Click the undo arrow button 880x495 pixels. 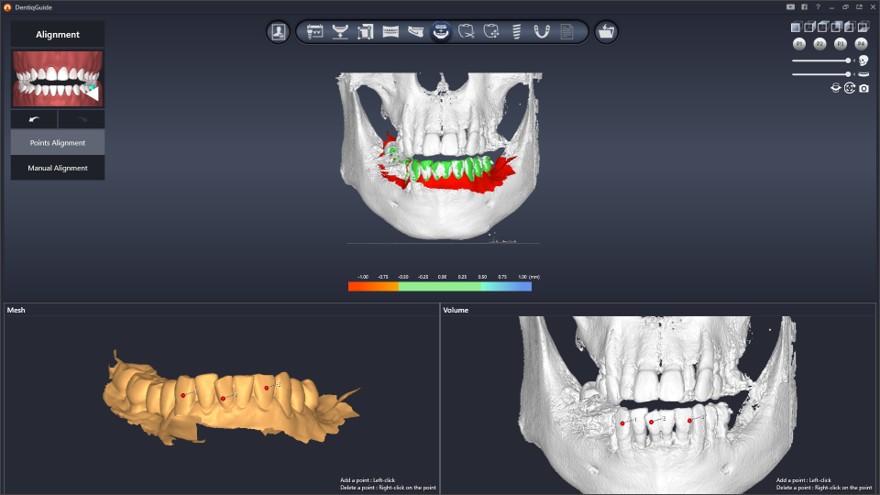(x=34, y=119)
